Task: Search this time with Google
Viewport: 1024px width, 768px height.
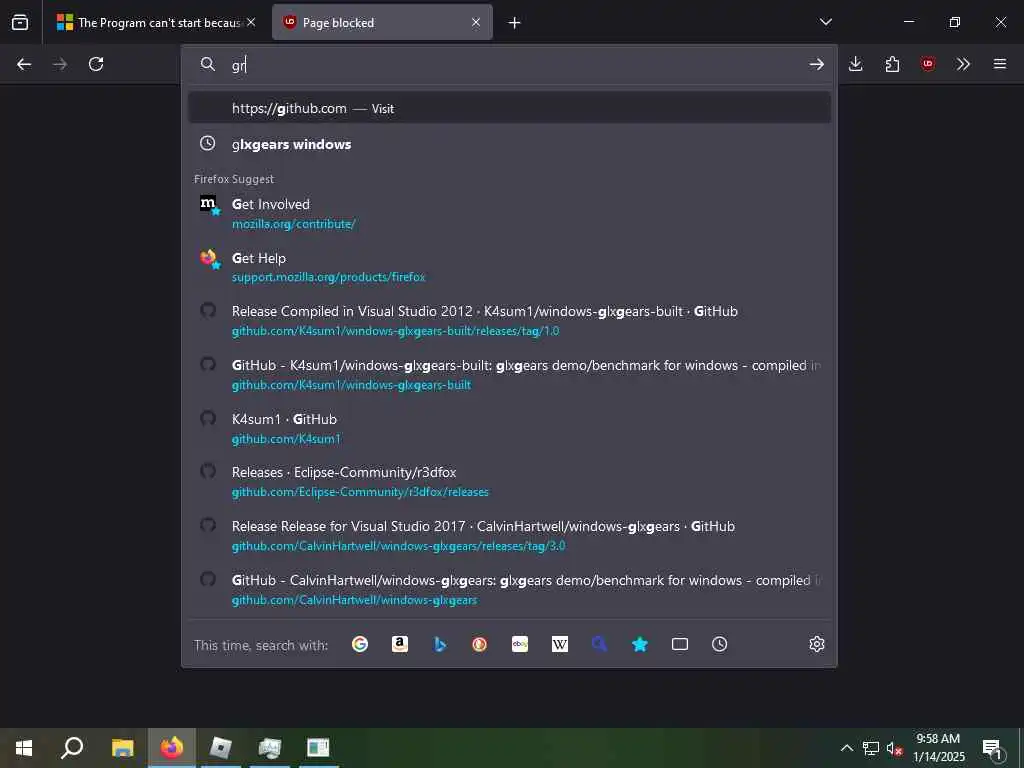Action: point(360,645)
